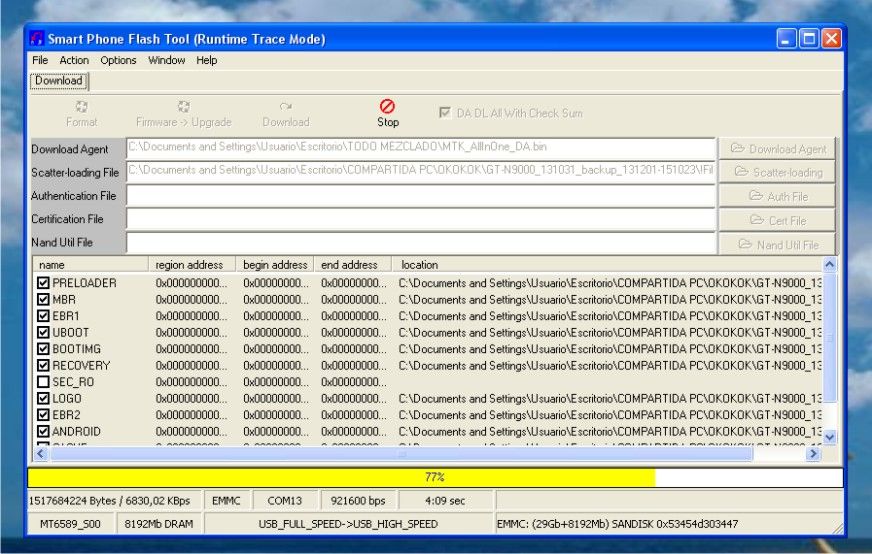Screen dimensions: 872x554
Task: Open the Options menu
Action: [118, 60]
